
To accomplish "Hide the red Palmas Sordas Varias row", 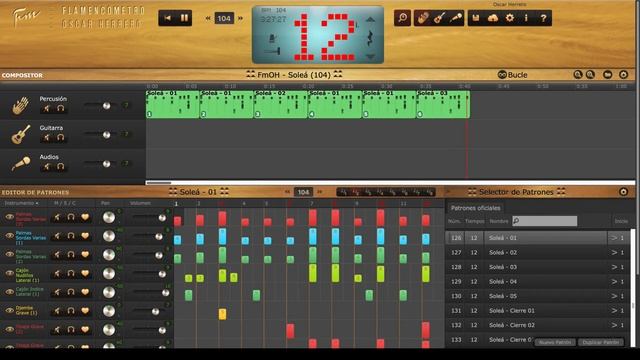I will pyautogui.click(x=9, y=217).
